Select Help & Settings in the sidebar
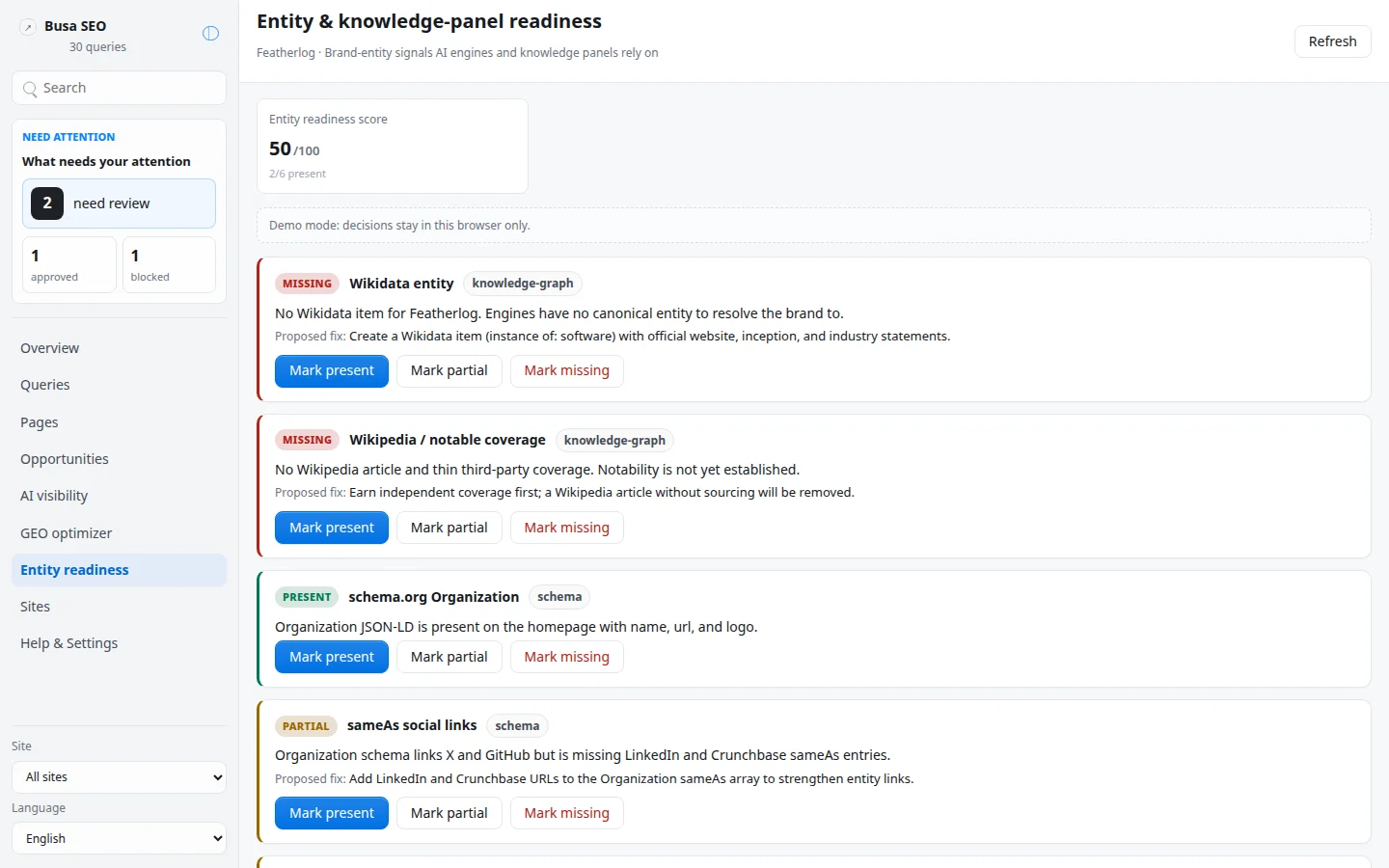This screenshot has width=1389, height=868. coord(69,643)
